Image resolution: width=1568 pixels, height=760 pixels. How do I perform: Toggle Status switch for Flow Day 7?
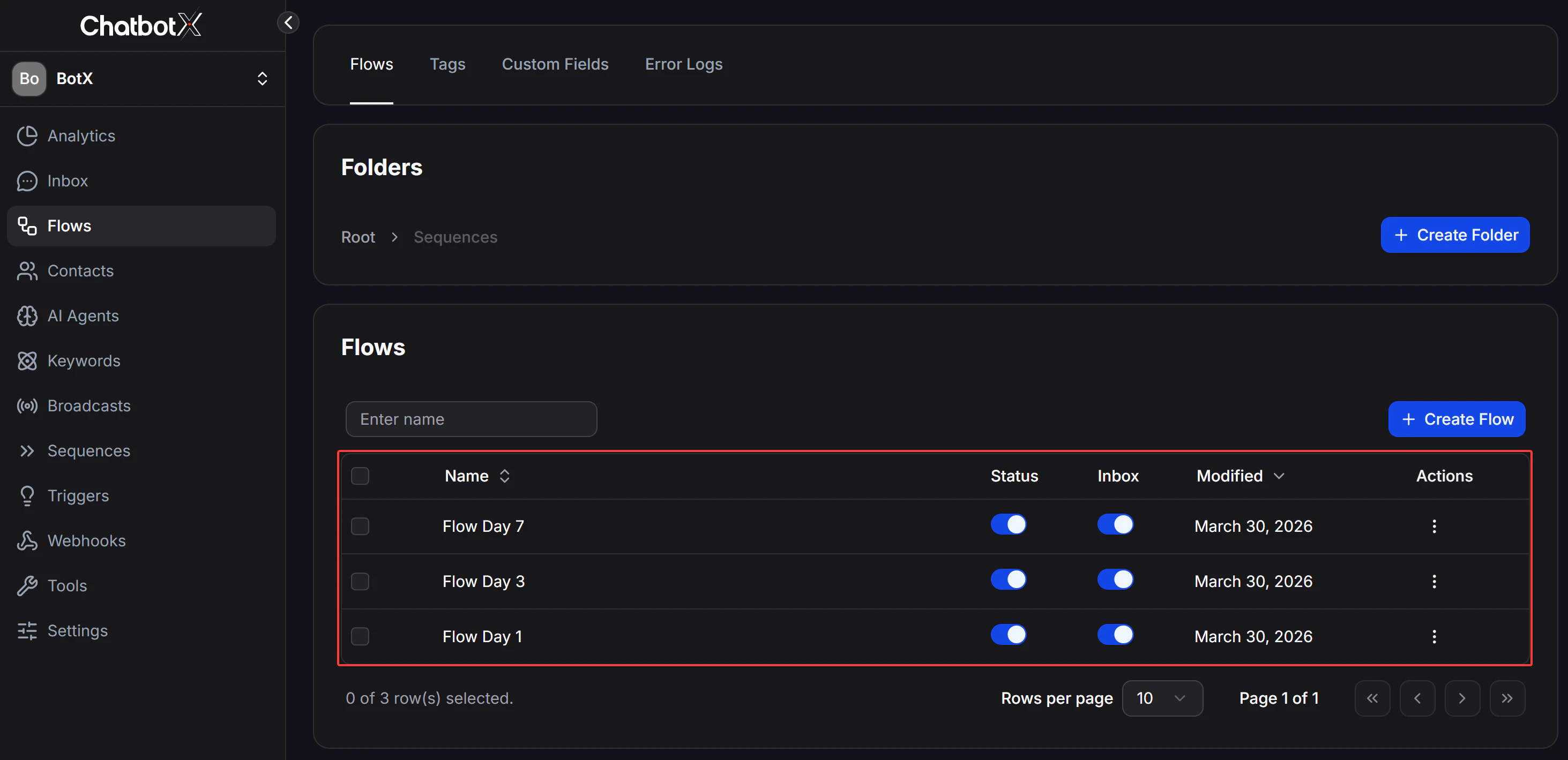tap(1009, 524)
